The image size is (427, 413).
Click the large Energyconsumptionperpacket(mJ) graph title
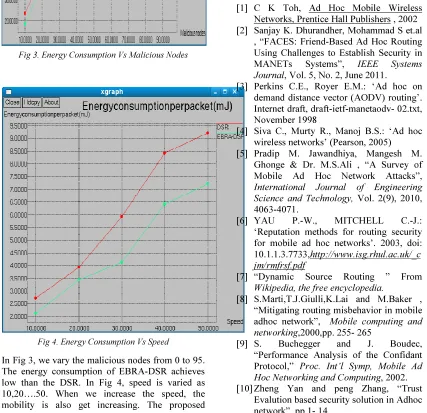pos(157,106)
